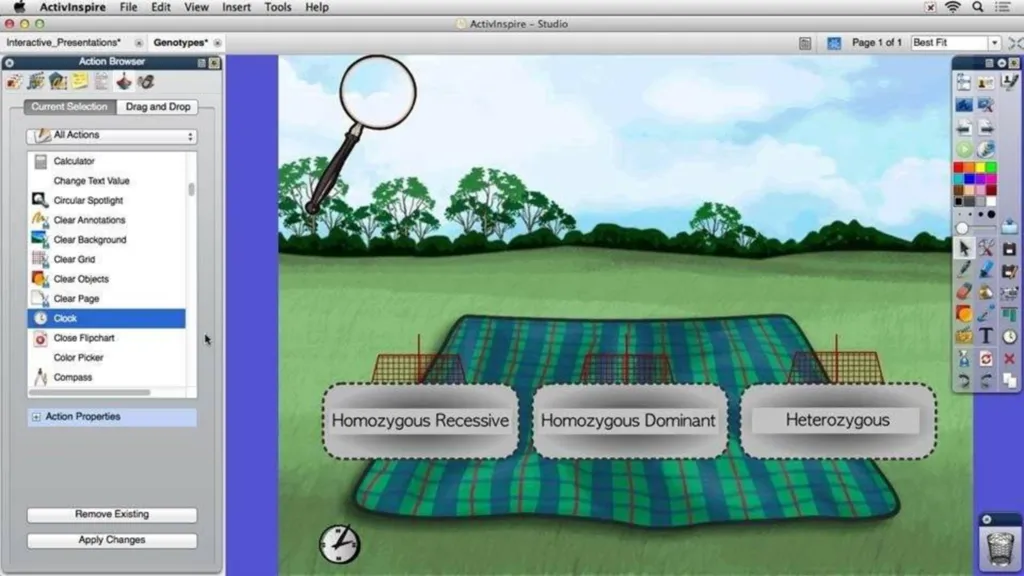Click the green play button in toolbox
The width and height of the screenshot is (1024, 576).
point(964,148)
